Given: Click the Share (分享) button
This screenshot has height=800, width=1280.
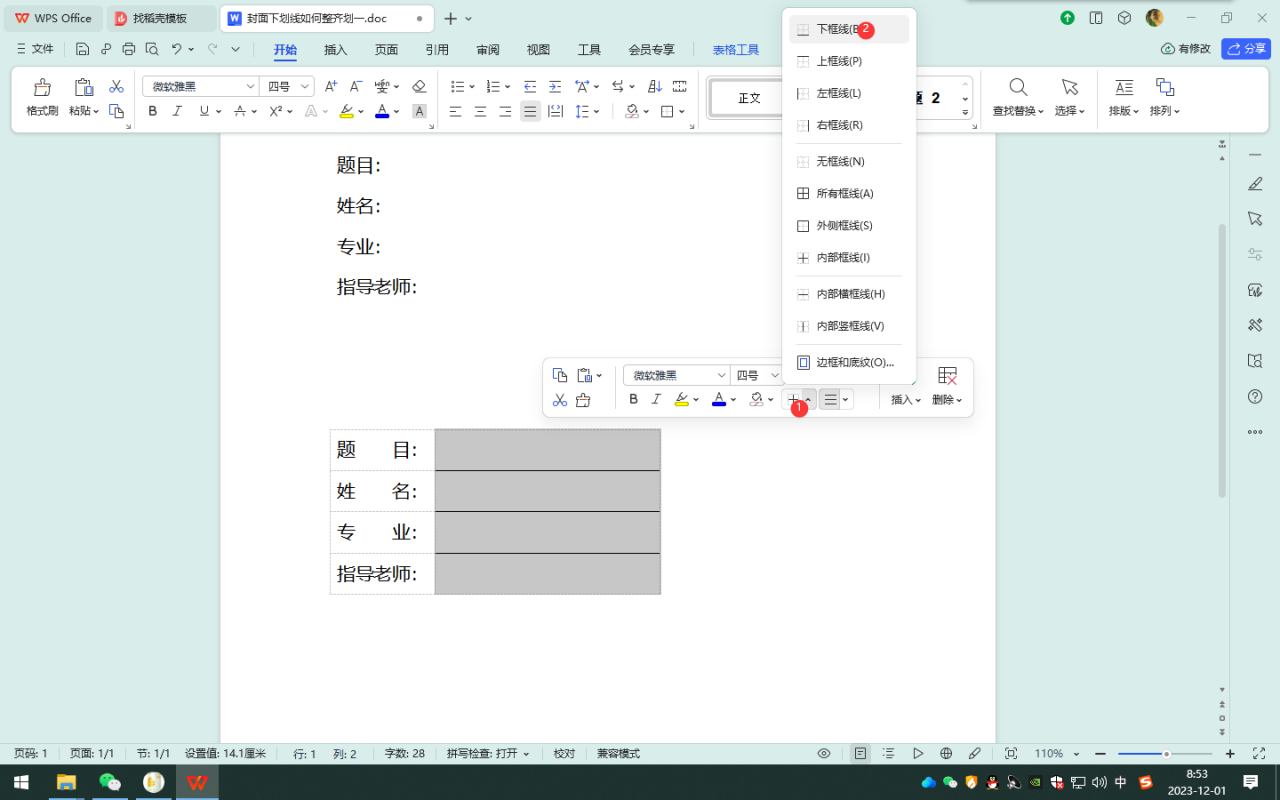Looking at the screenshot, I should (1246, 48).
